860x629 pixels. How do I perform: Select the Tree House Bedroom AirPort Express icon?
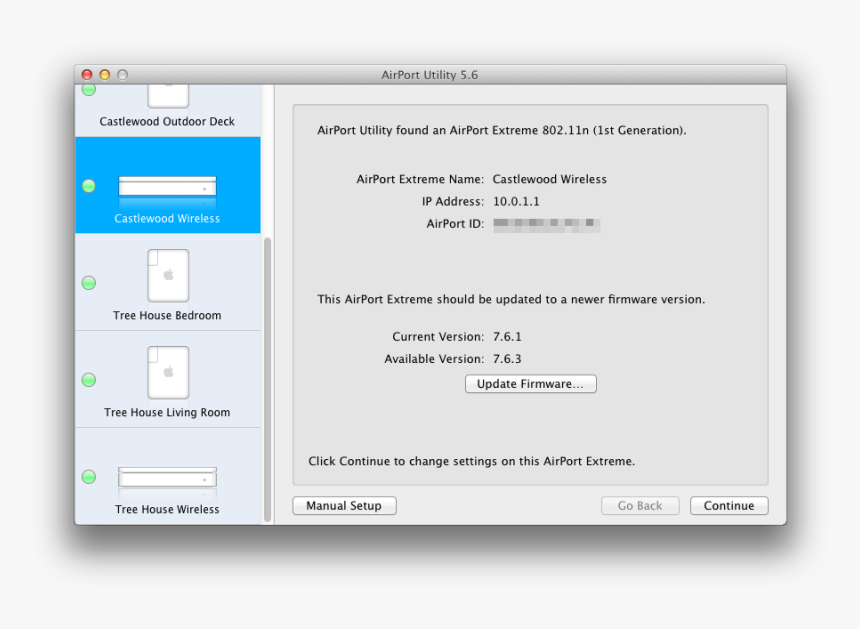pos(168,276)
